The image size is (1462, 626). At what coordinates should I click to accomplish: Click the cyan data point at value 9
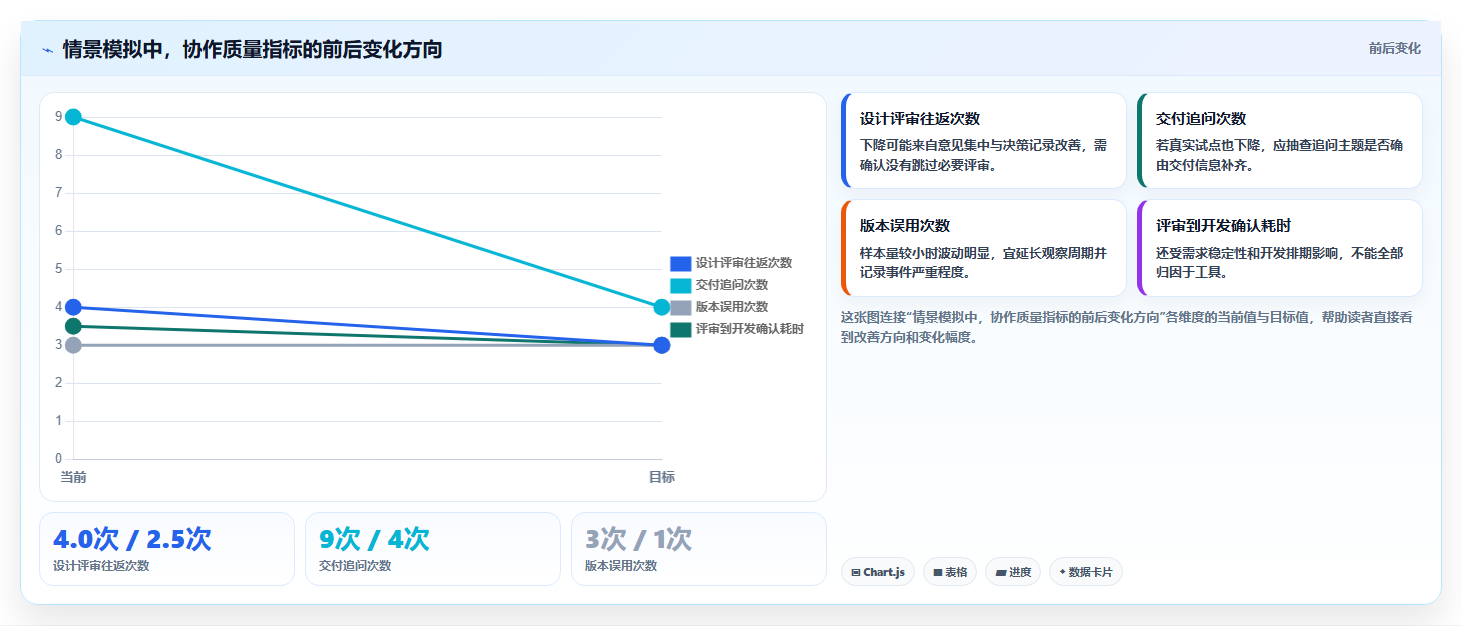pos(73,117)
